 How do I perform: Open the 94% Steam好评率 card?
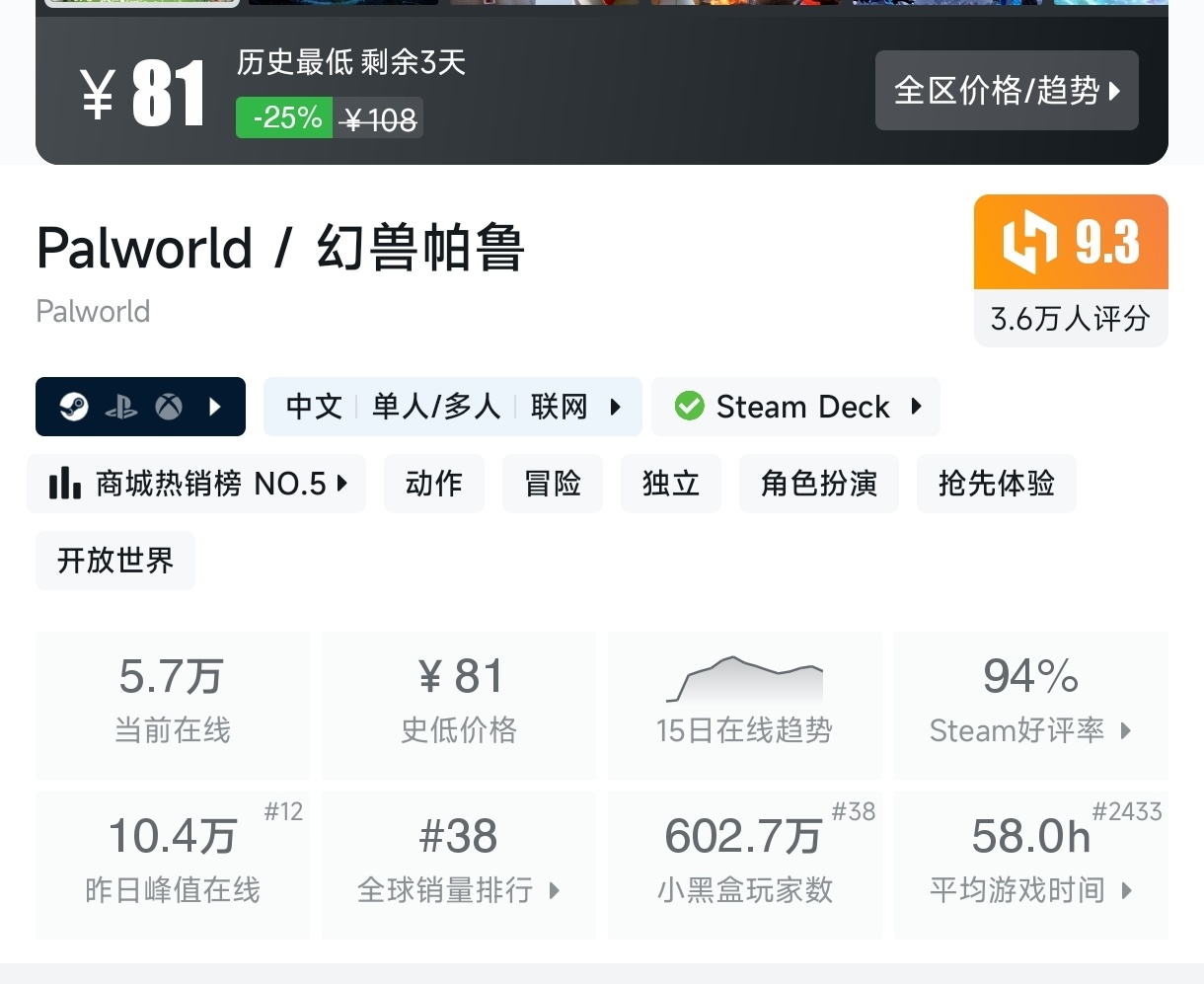point(1031,706)
